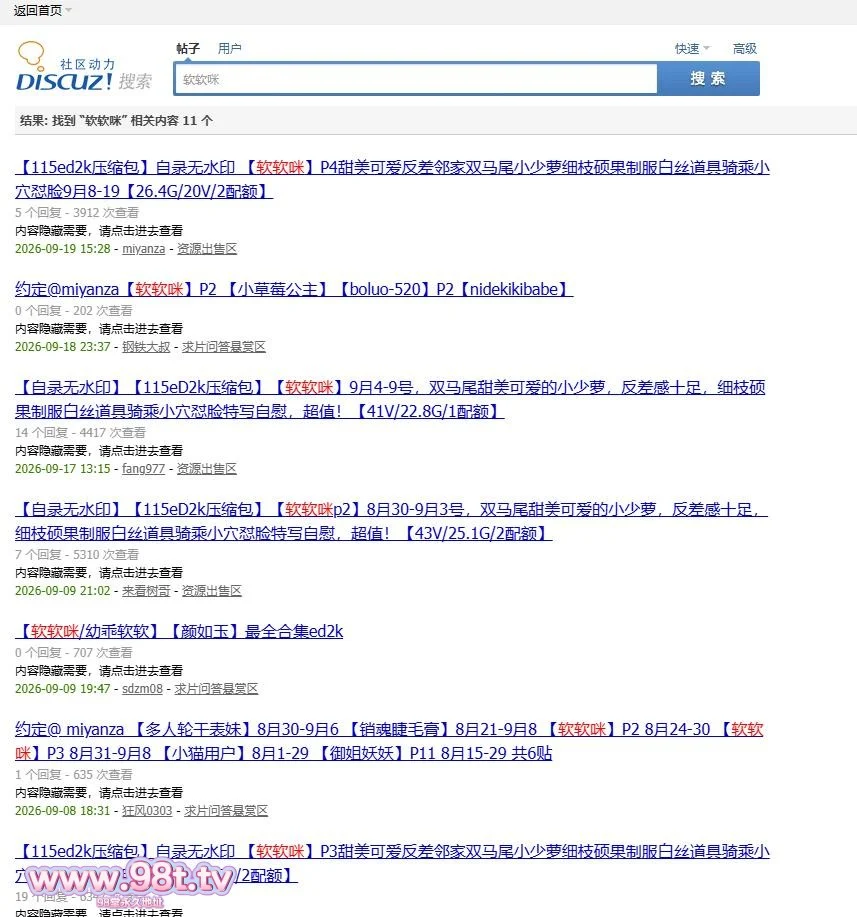The width and height of the screenshot is (857, 917).
Task: Click the blue 搜索 button
Action: click(x=708, y=79)
